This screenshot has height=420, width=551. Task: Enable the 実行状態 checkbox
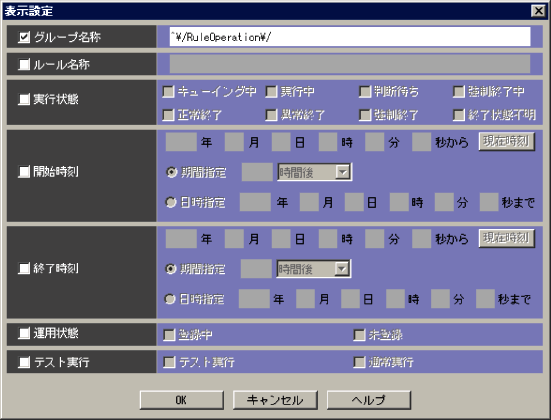point(24,99)
